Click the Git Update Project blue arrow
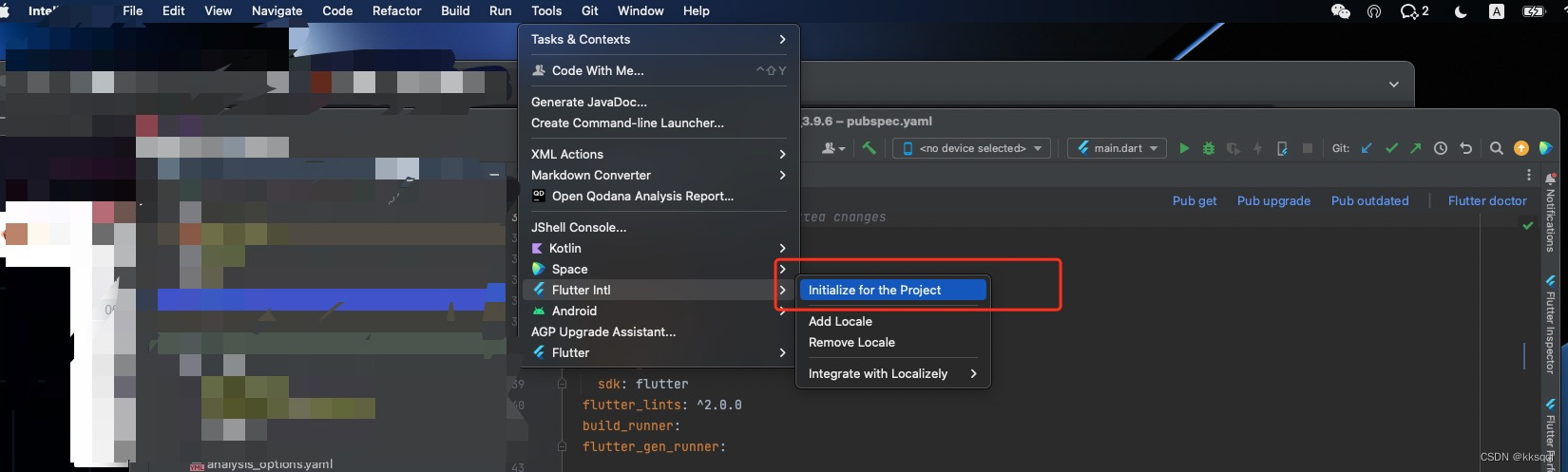 pos(1367,148)
